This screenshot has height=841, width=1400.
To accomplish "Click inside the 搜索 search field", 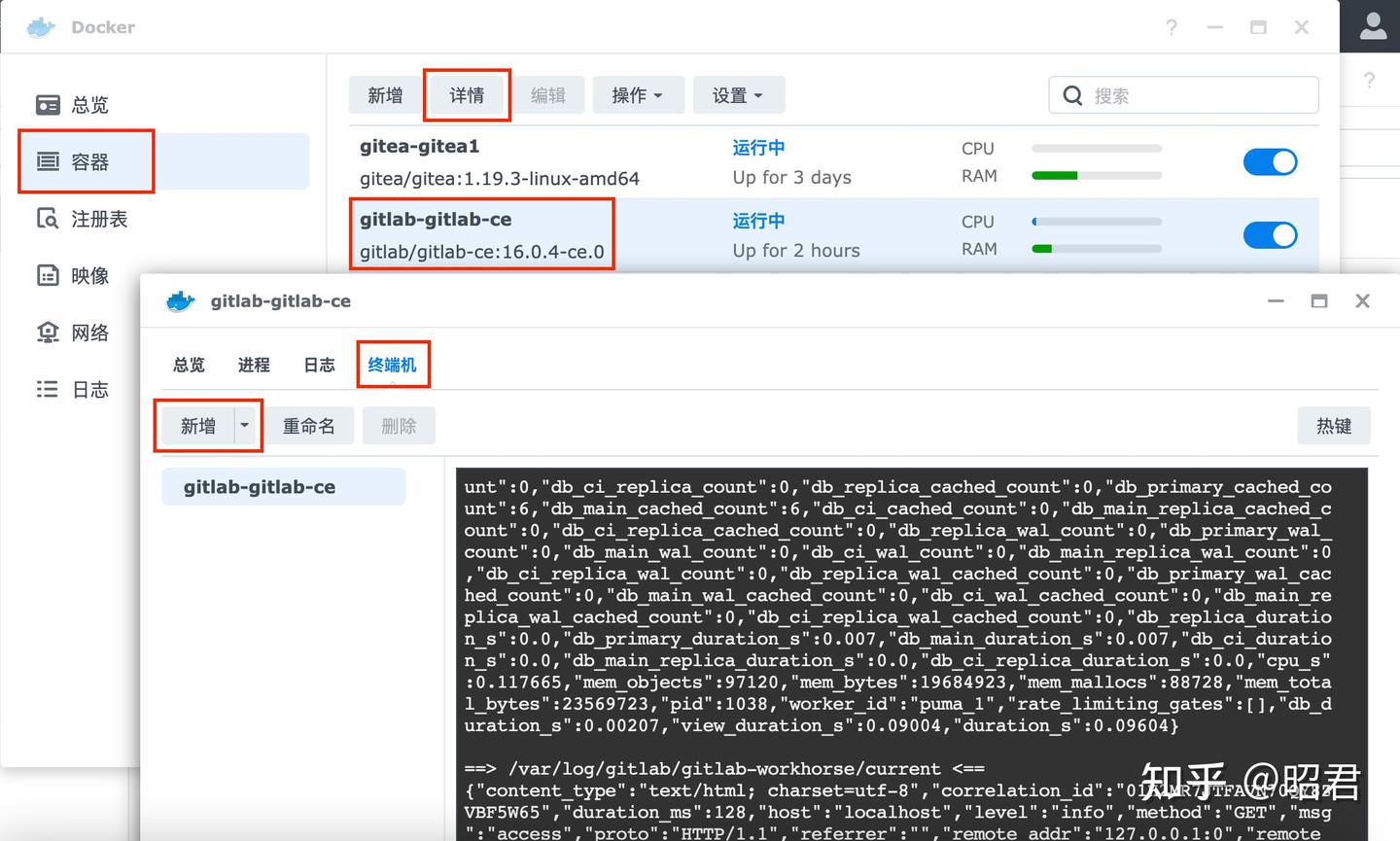I will 1181,94.
